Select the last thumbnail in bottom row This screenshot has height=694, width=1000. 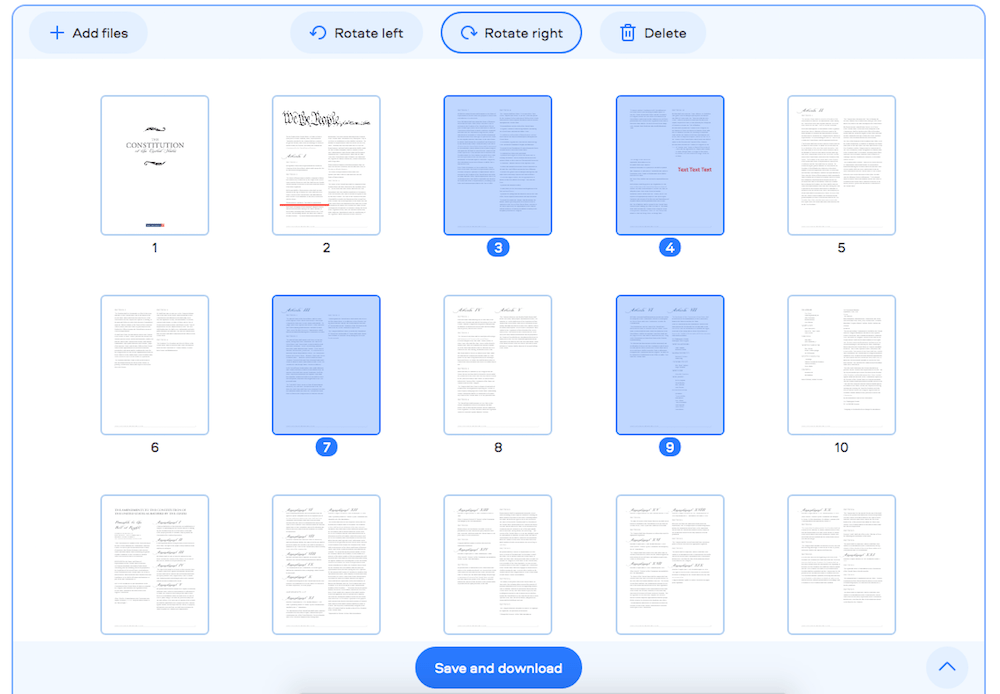tap(842, 563)
